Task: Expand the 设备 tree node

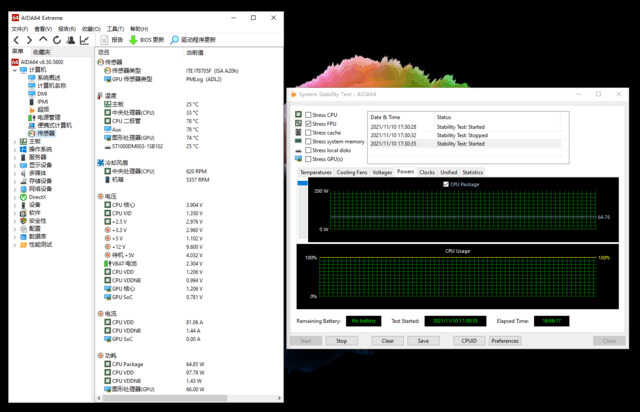Action: [15, 205]
